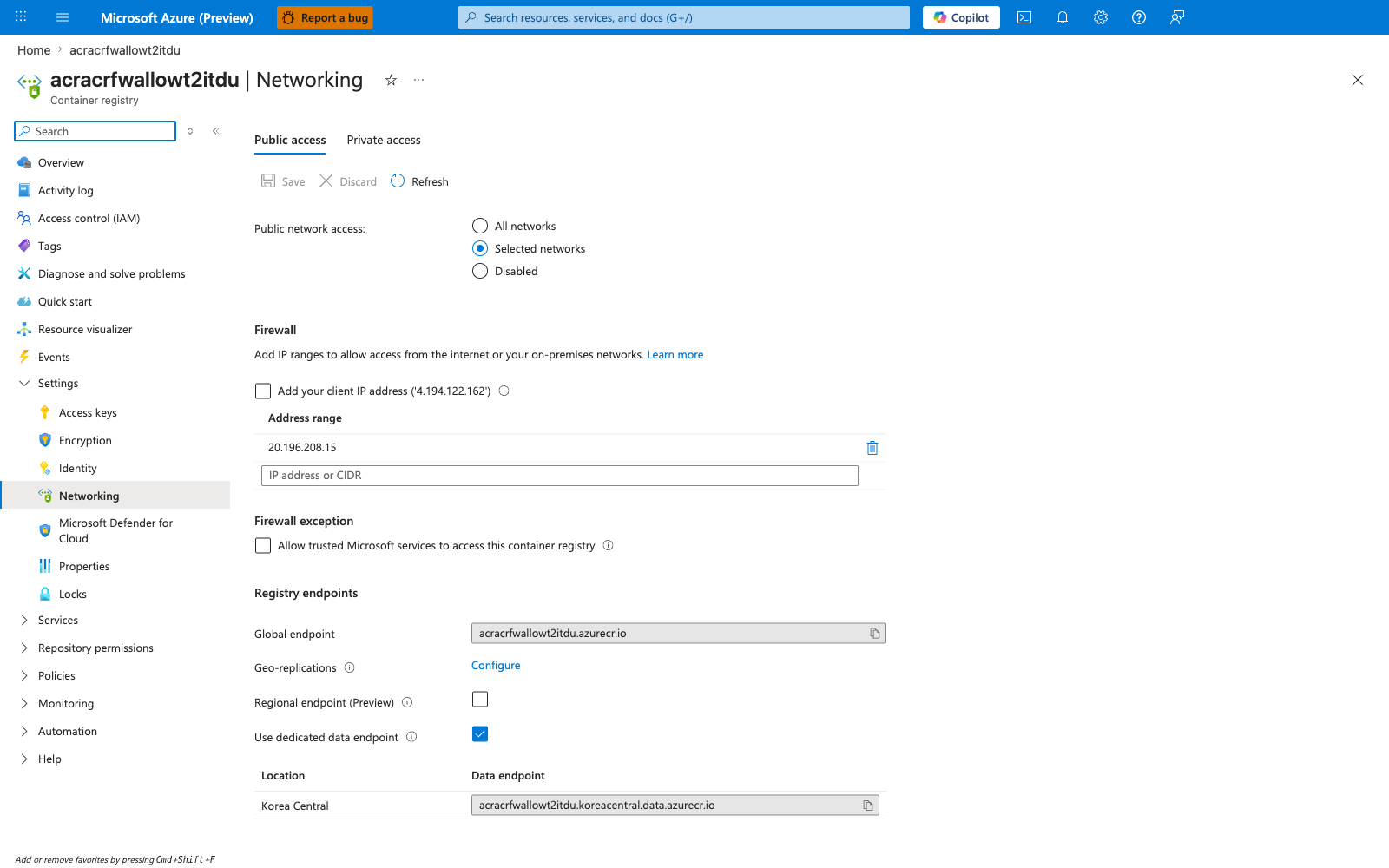Viewport: 1389px width, 868px height.
Task: Enable Allow trusted Microsoft services checkbox
Action: point(263,546)
